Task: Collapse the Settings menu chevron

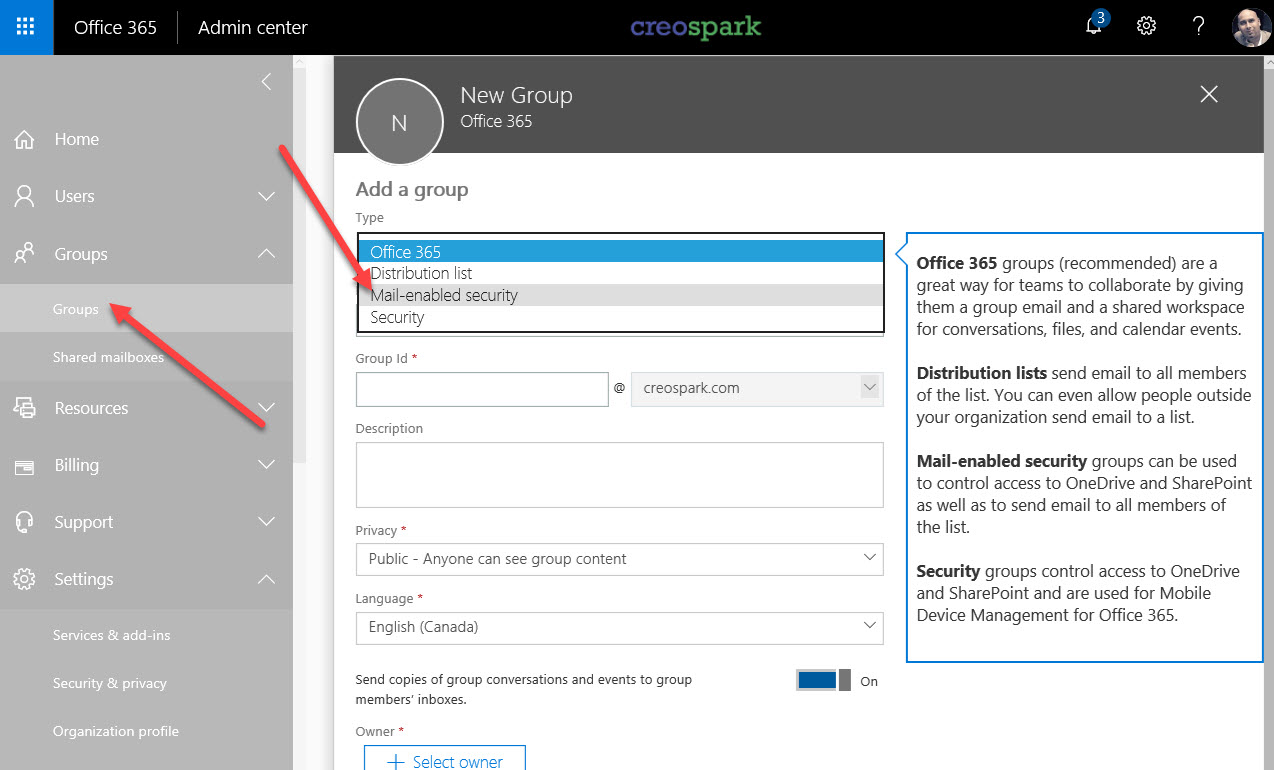Action: (x=266, y=579)
